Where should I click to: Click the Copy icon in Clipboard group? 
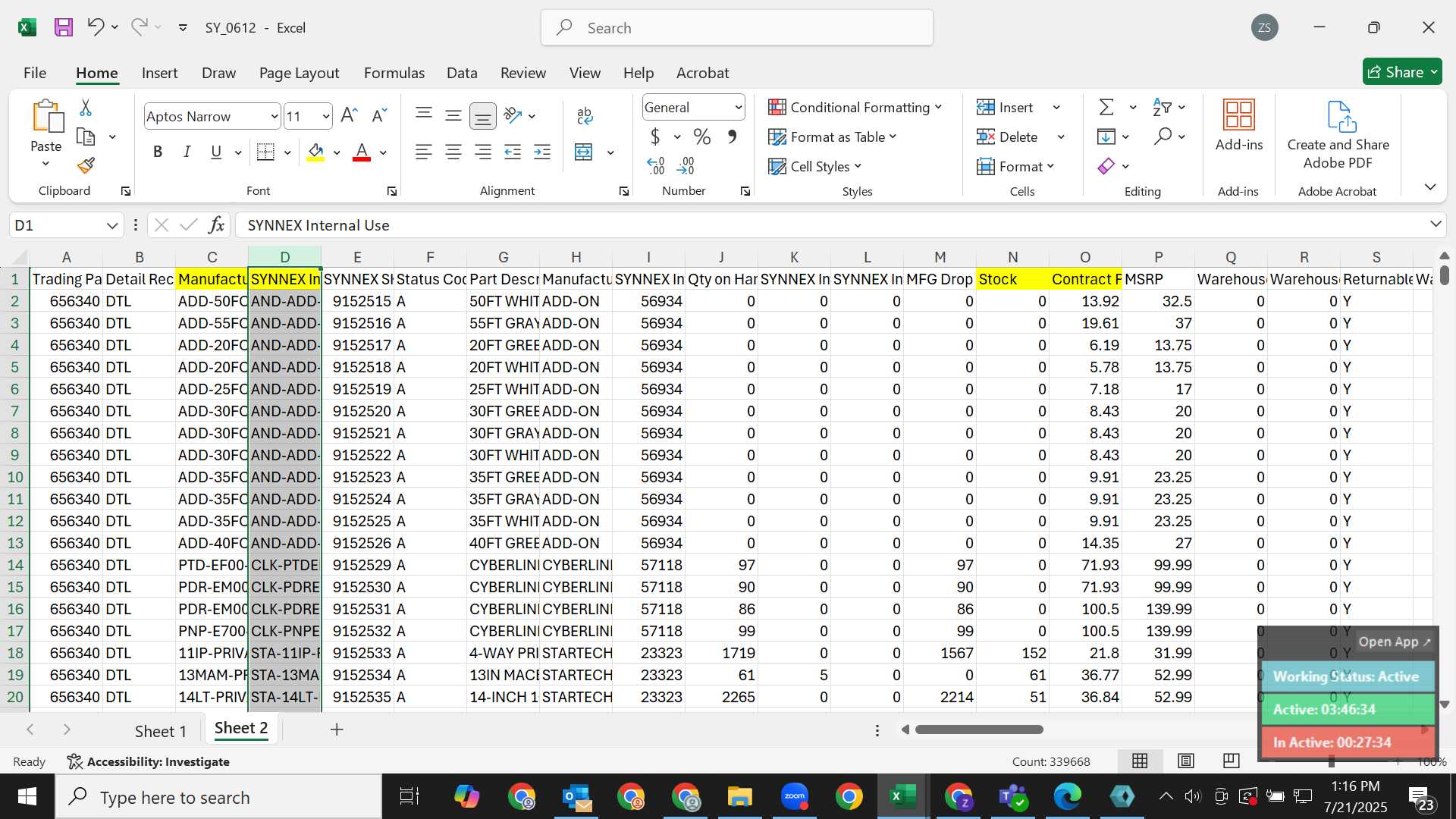pos(86,137)
